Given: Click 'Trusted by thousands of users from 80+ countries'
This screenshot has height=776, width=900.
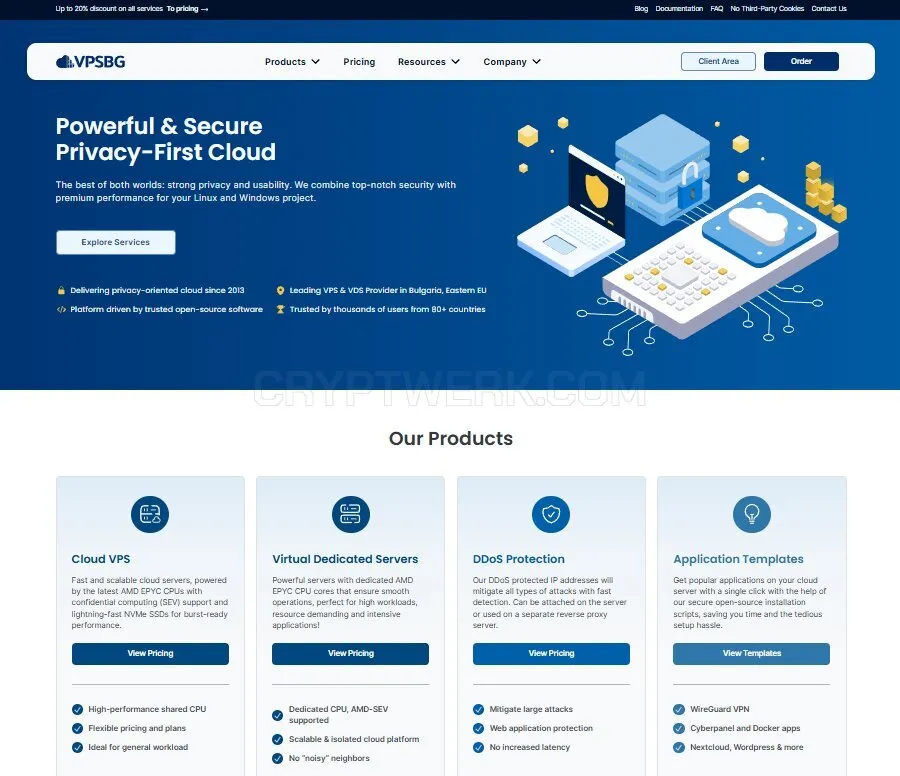Looking at the screenshot, I should pyautogui.click(x=387, y=309).
